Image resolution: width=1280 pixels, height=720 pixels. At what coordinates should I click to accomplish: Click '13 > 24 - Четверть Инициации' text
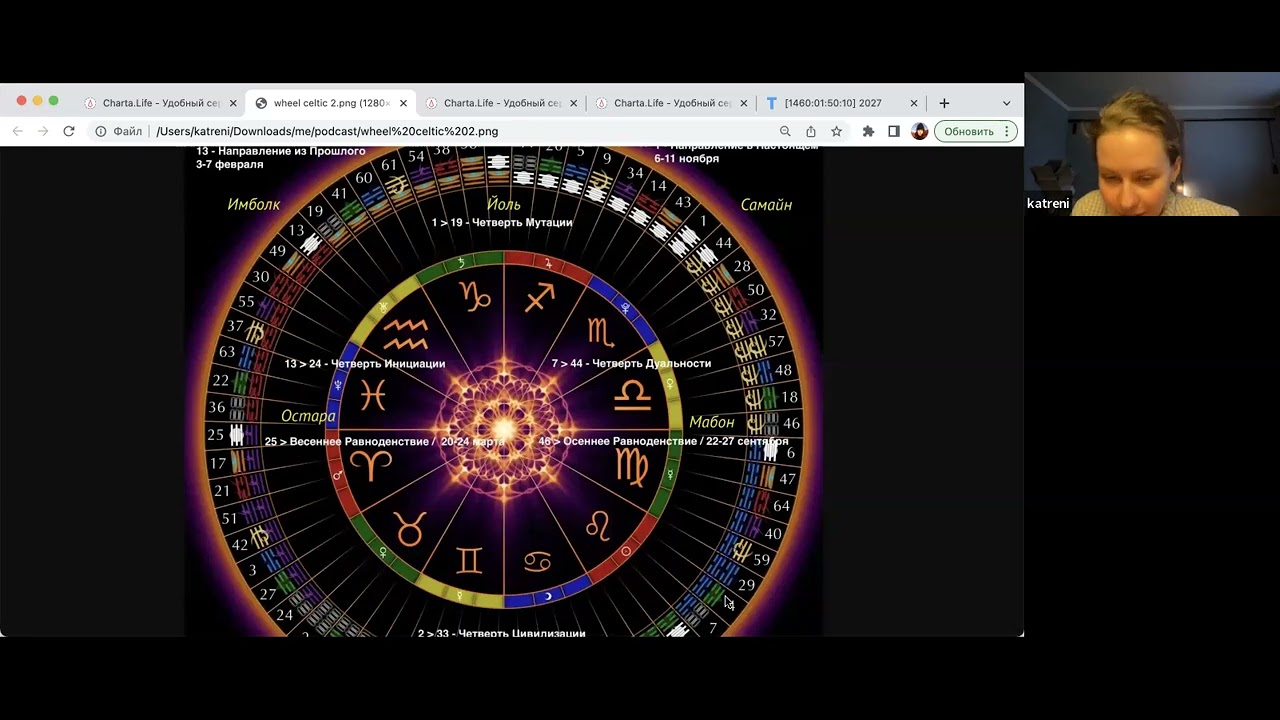click(365, 364)
